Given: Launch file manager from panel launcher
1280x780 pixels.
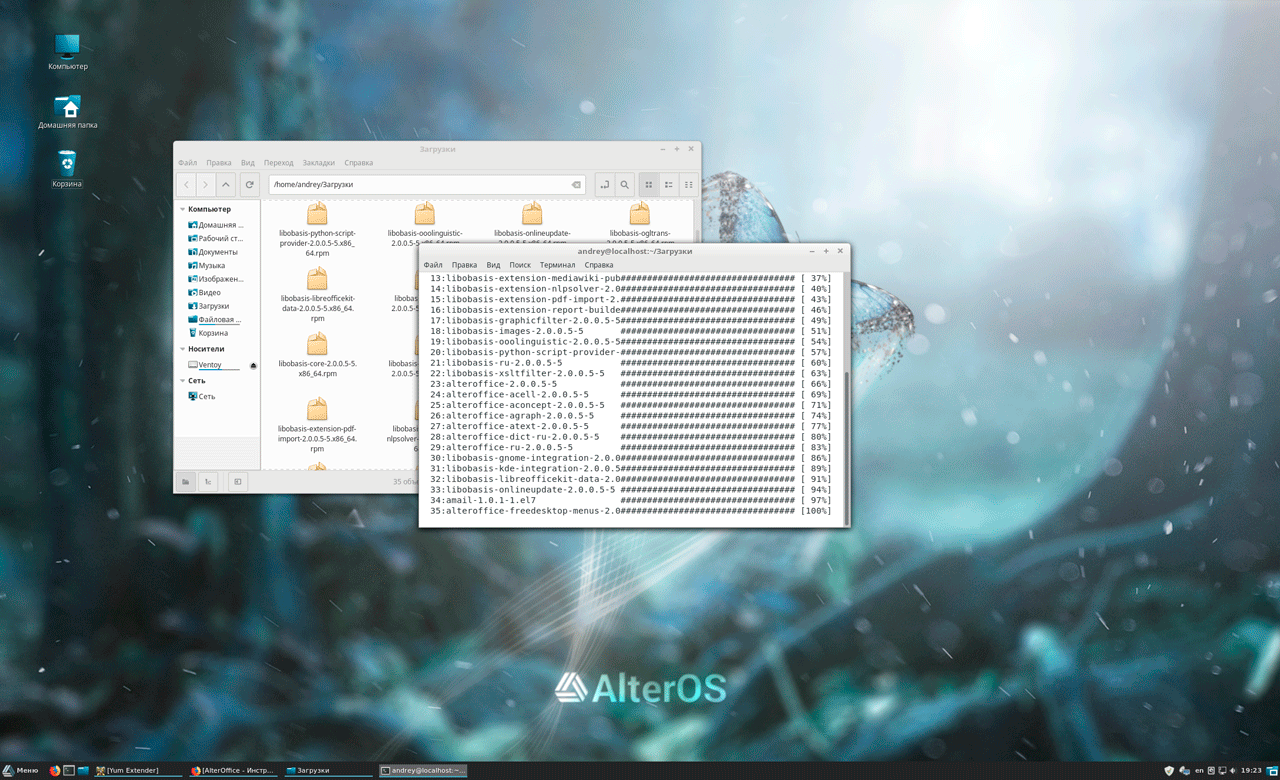Looking at the screenshot, I should coord(83,770).
